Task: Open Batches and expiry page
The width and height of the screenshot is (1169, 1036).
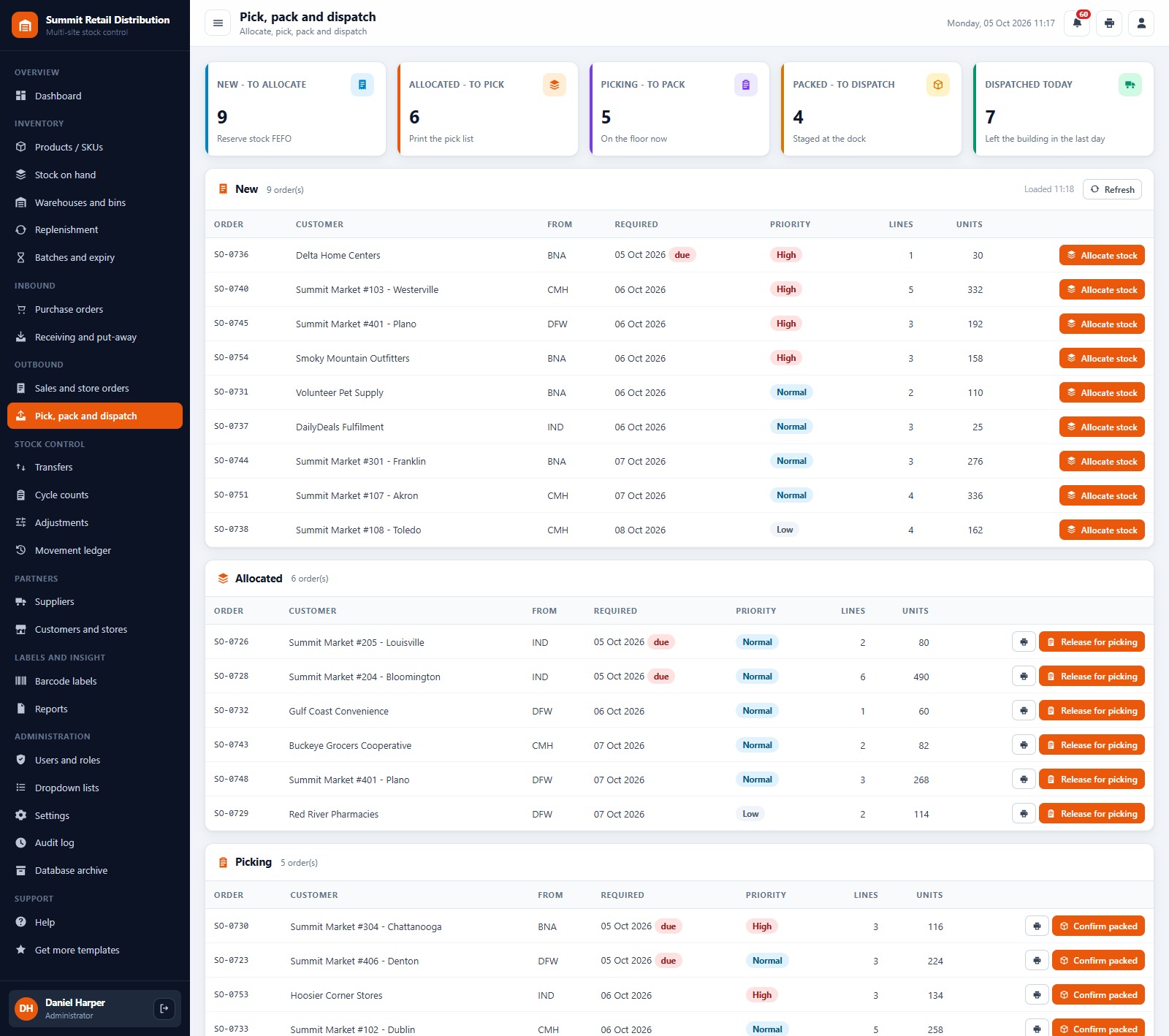Action: 95,257
